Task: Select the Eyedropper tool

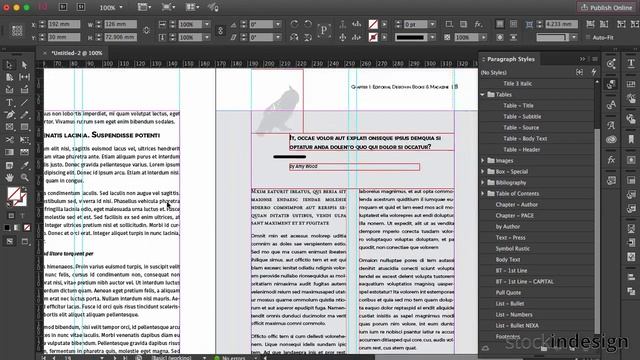Action: [x=24, y=165]
